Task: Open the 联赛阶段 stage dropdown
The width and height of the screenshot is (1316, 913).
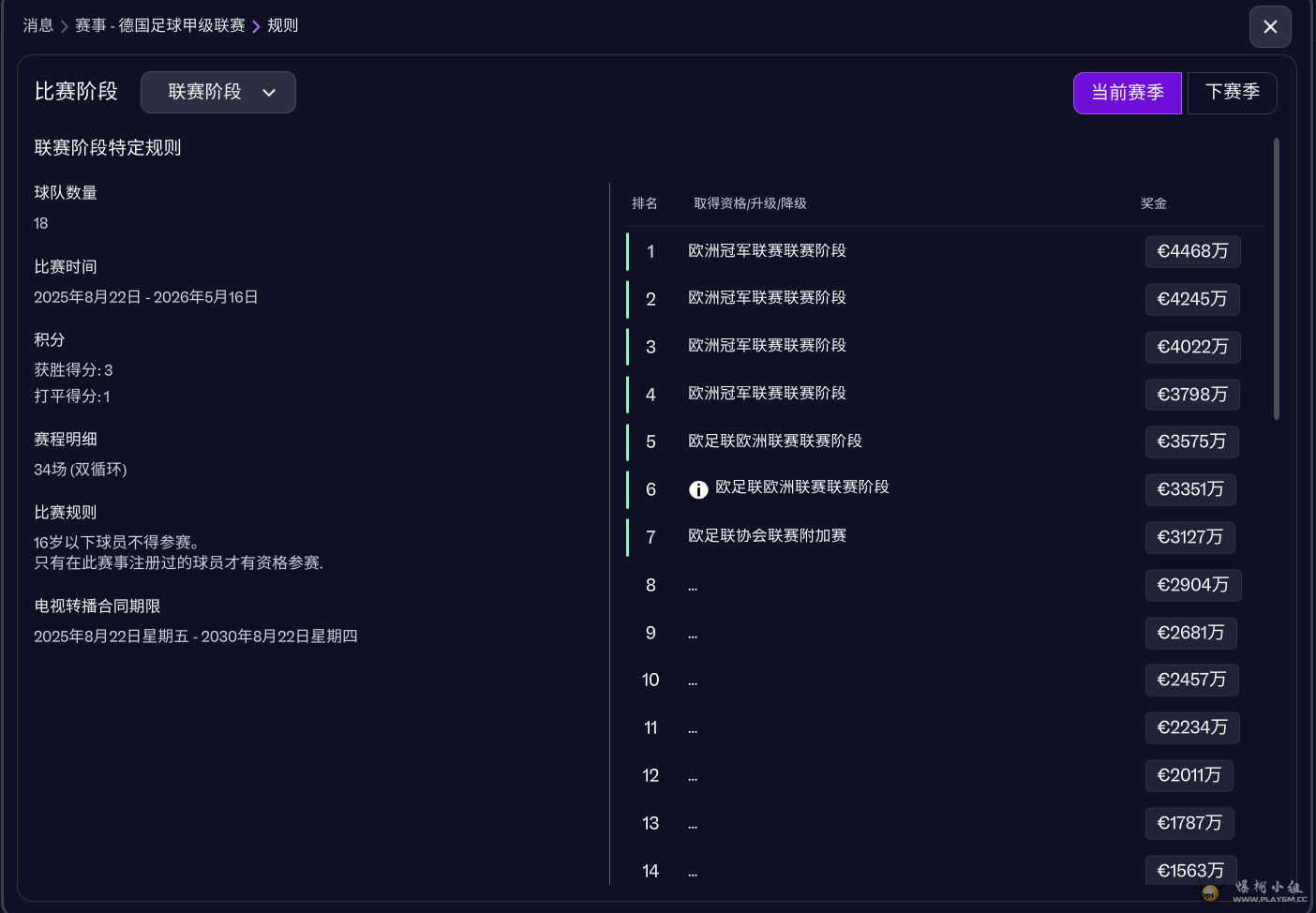Action: (217, 92)
